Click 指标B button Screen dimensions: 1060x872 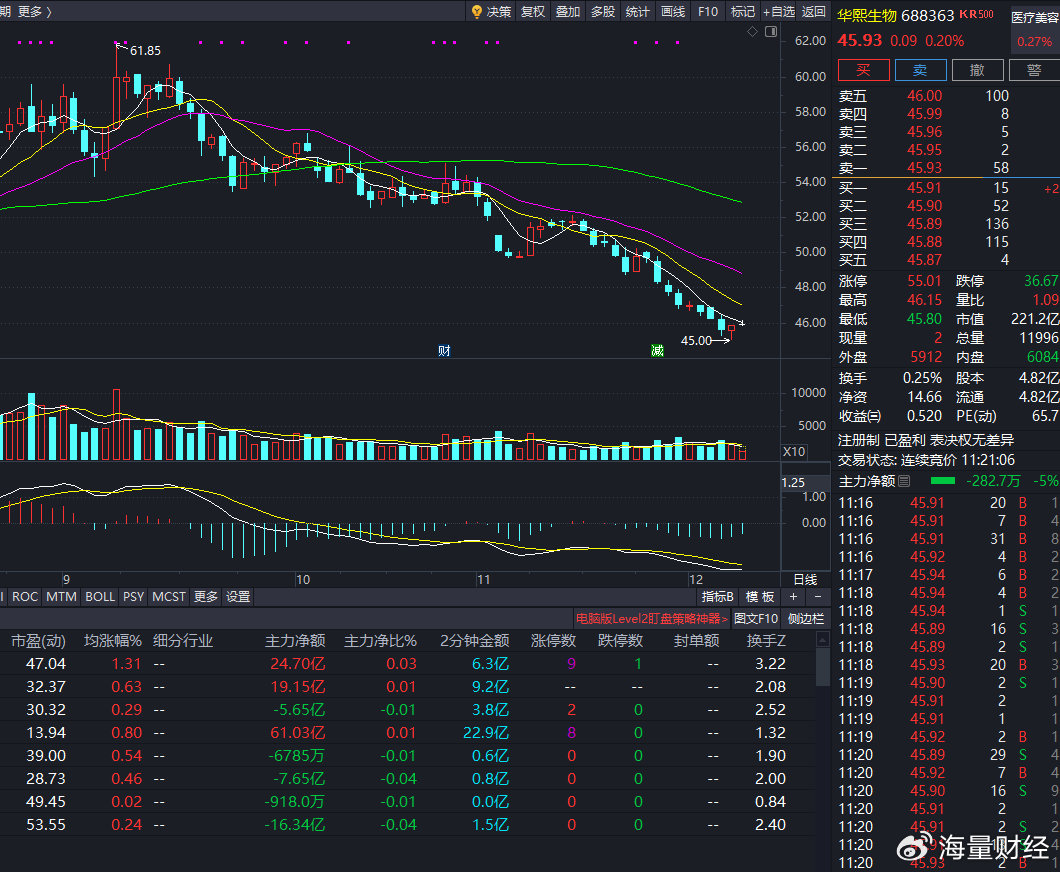[x=717, y=596]
